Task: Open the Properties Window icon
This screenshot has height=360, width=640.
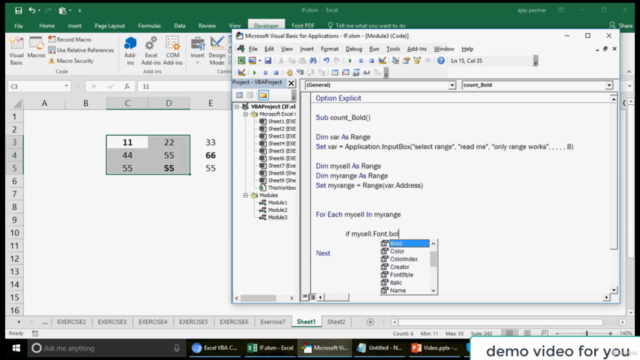Action: 406,61
